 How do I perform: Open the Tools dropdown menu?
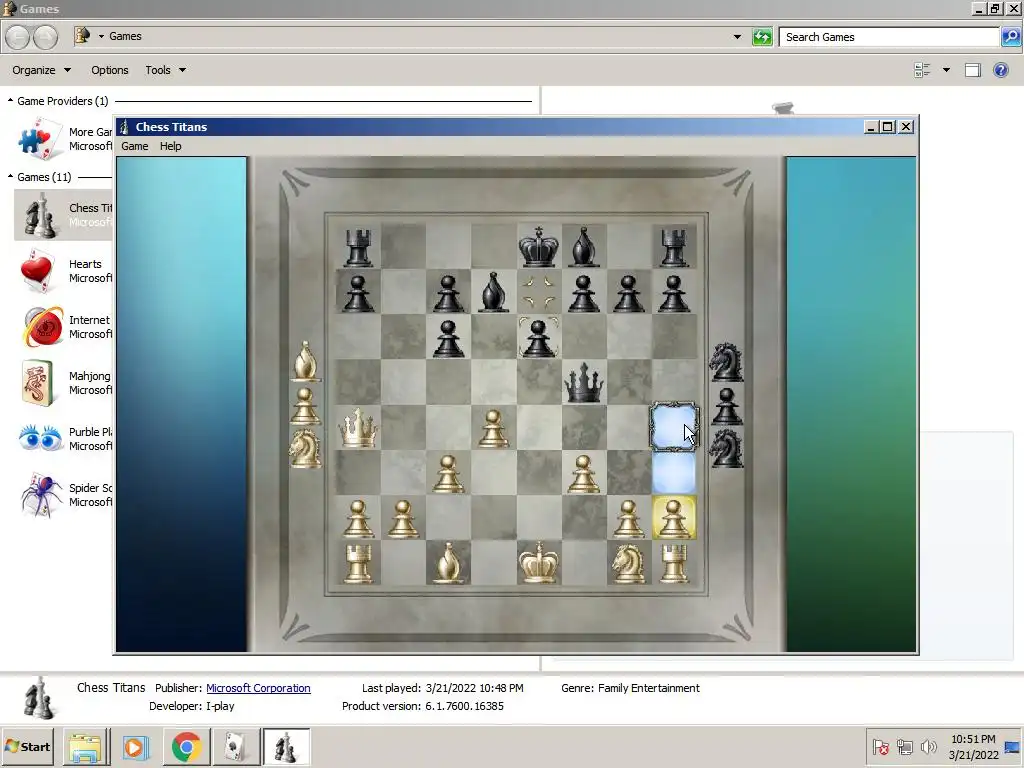point(165,70)
